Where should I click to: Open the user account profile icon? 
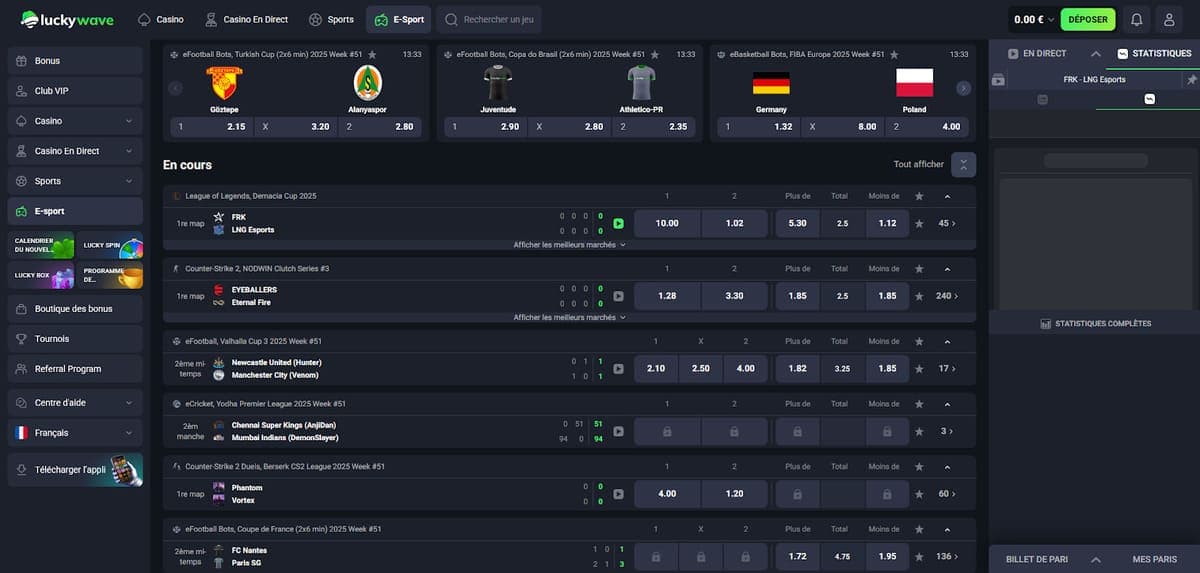[x=1169, y=19]
